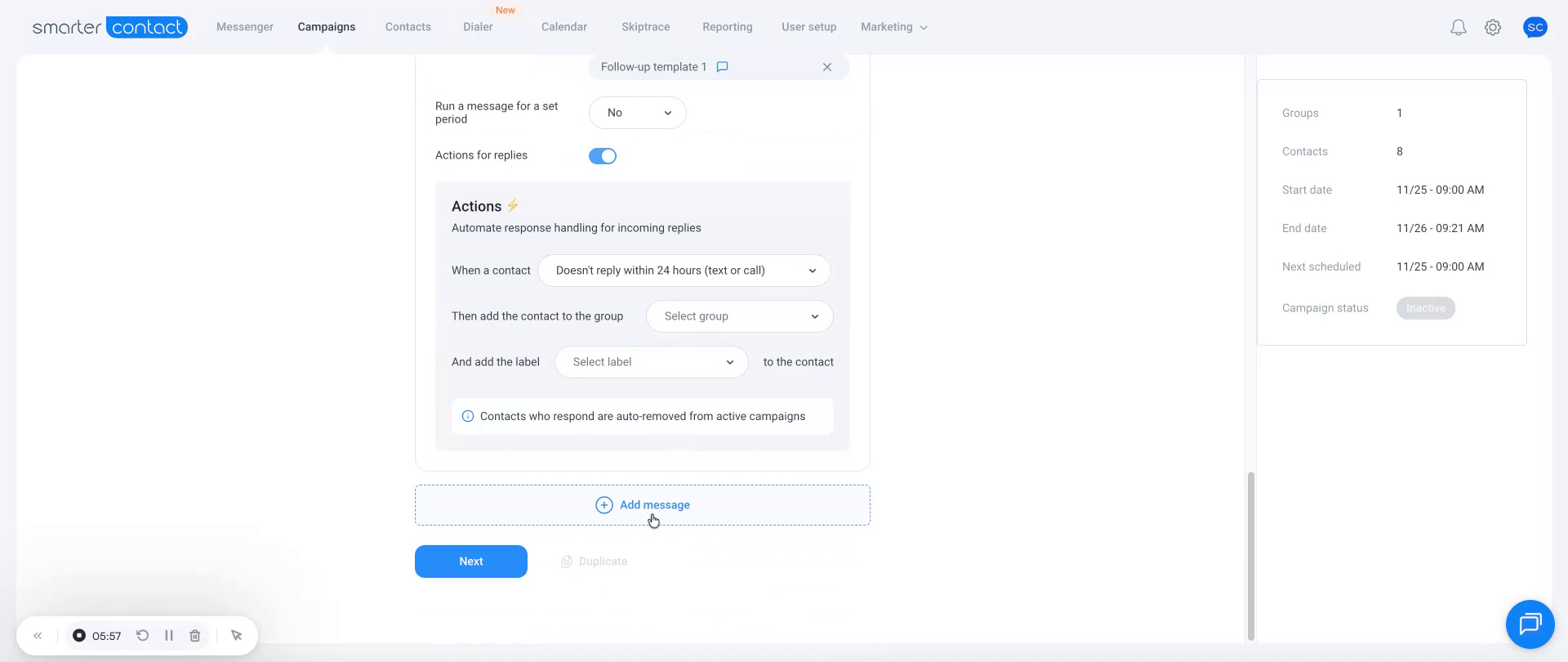Image resolution: width=1568 pixels, height=662 pixels.
Task: Remove Follow-up template 1 with the X
Action: [827, 67]
